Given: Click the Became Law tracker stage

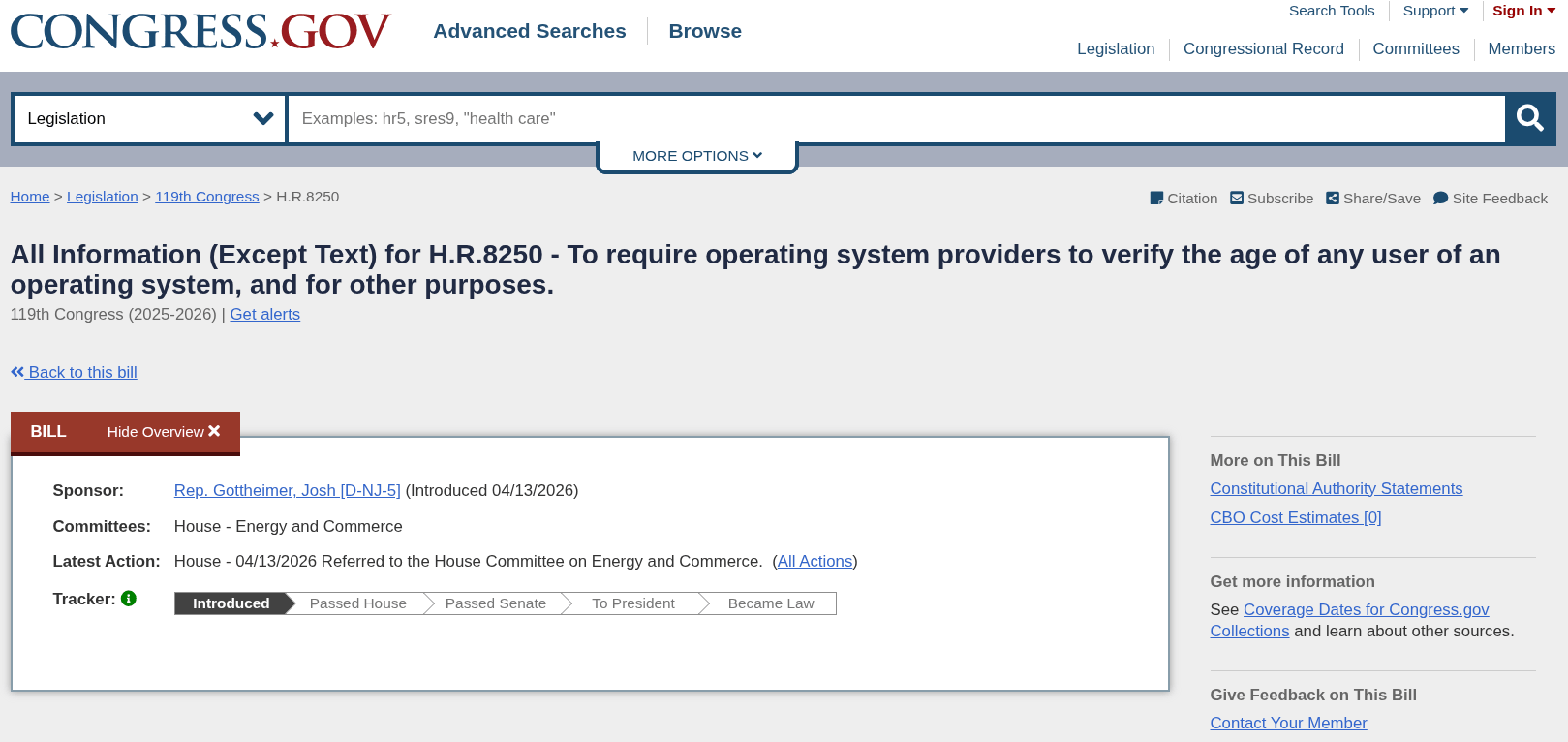Looking at the screenshot, I should 771,603.
